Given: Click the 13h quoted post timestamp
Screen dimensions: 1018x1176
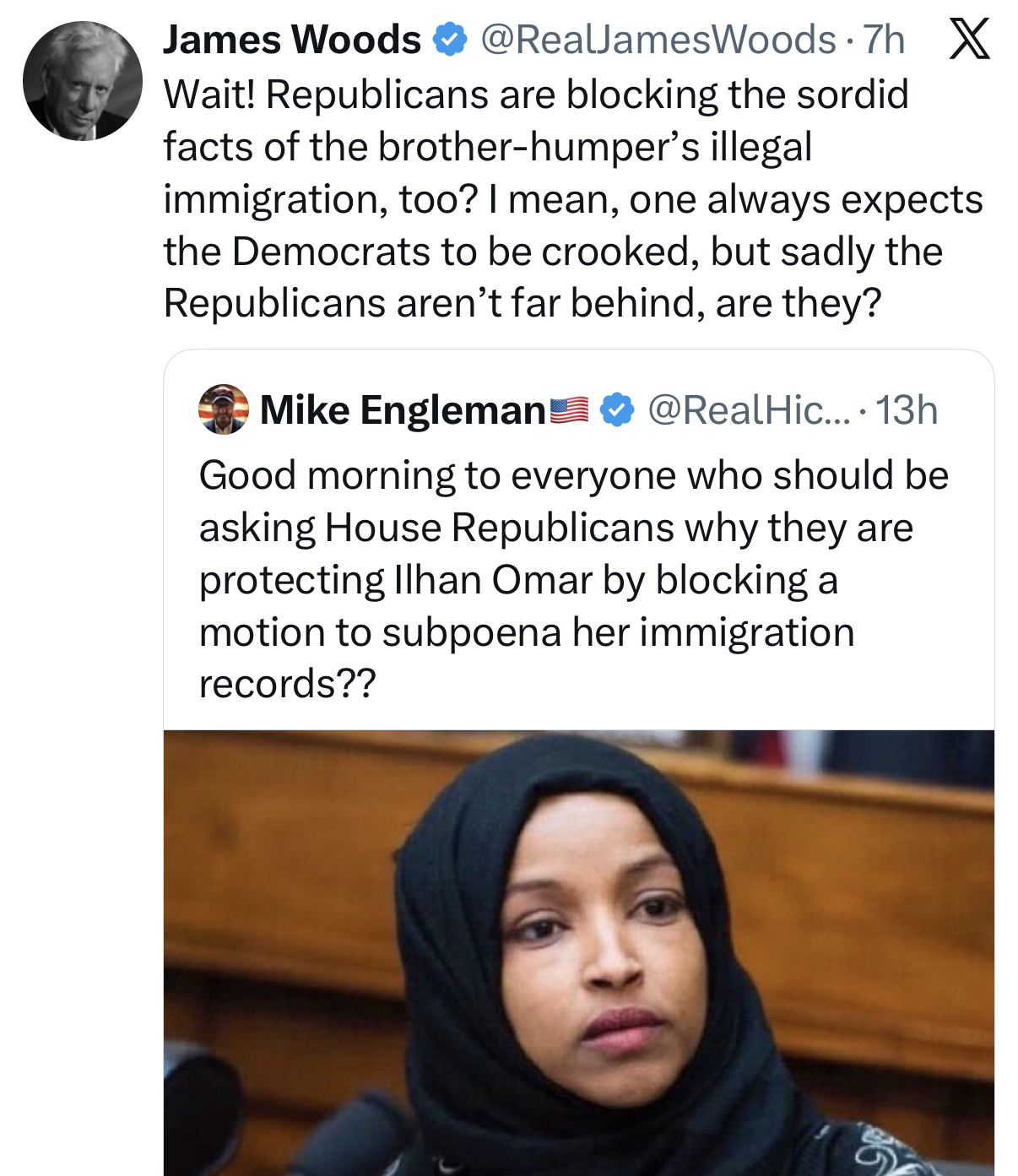Looking at the screenshot, I should tap(907, 410).
